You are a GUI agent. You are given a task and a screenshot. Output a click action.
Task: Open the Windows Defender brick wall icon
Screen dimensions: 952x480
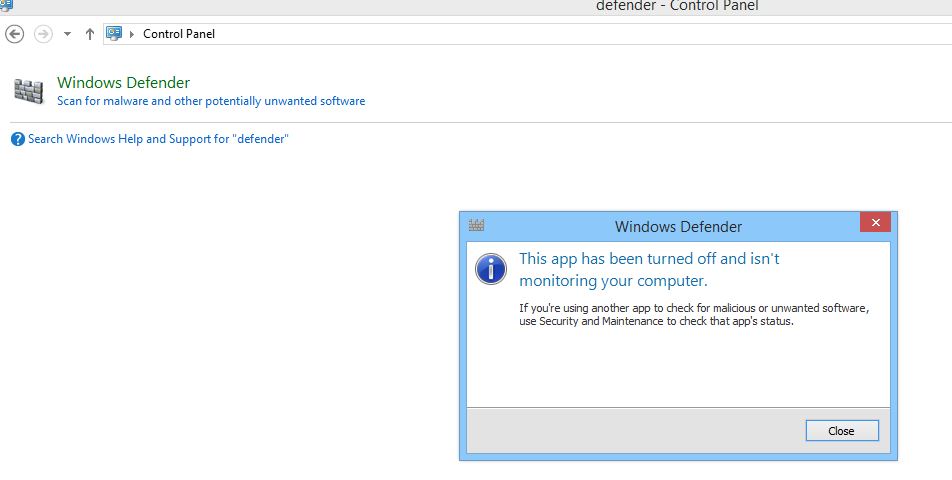(x=29, y=92)
